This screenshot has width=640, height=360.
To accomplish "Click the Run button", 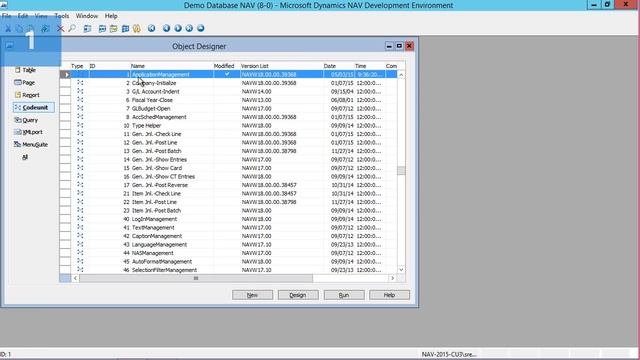I will click(x=344, y=295).
